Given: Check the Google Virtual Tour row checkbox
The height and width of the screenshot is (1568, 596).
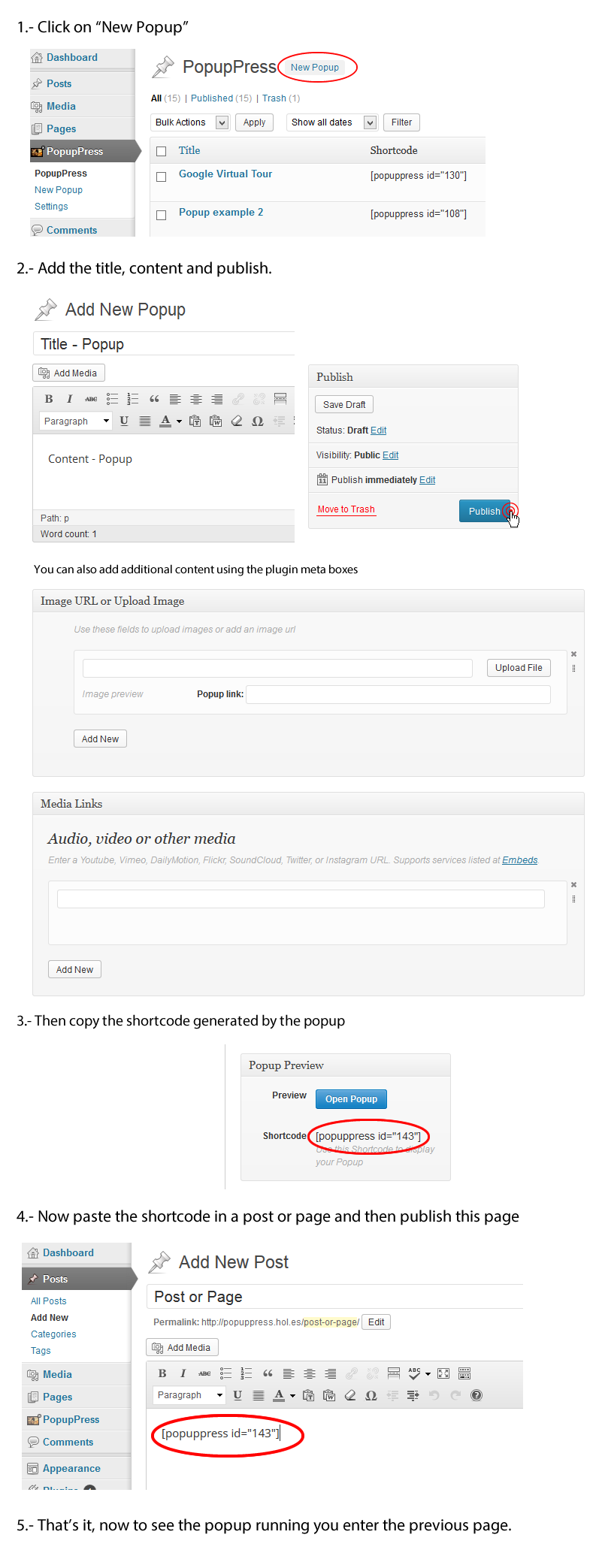Looking at the screenshot, I should pyautogui.click(x=161, y=177).
